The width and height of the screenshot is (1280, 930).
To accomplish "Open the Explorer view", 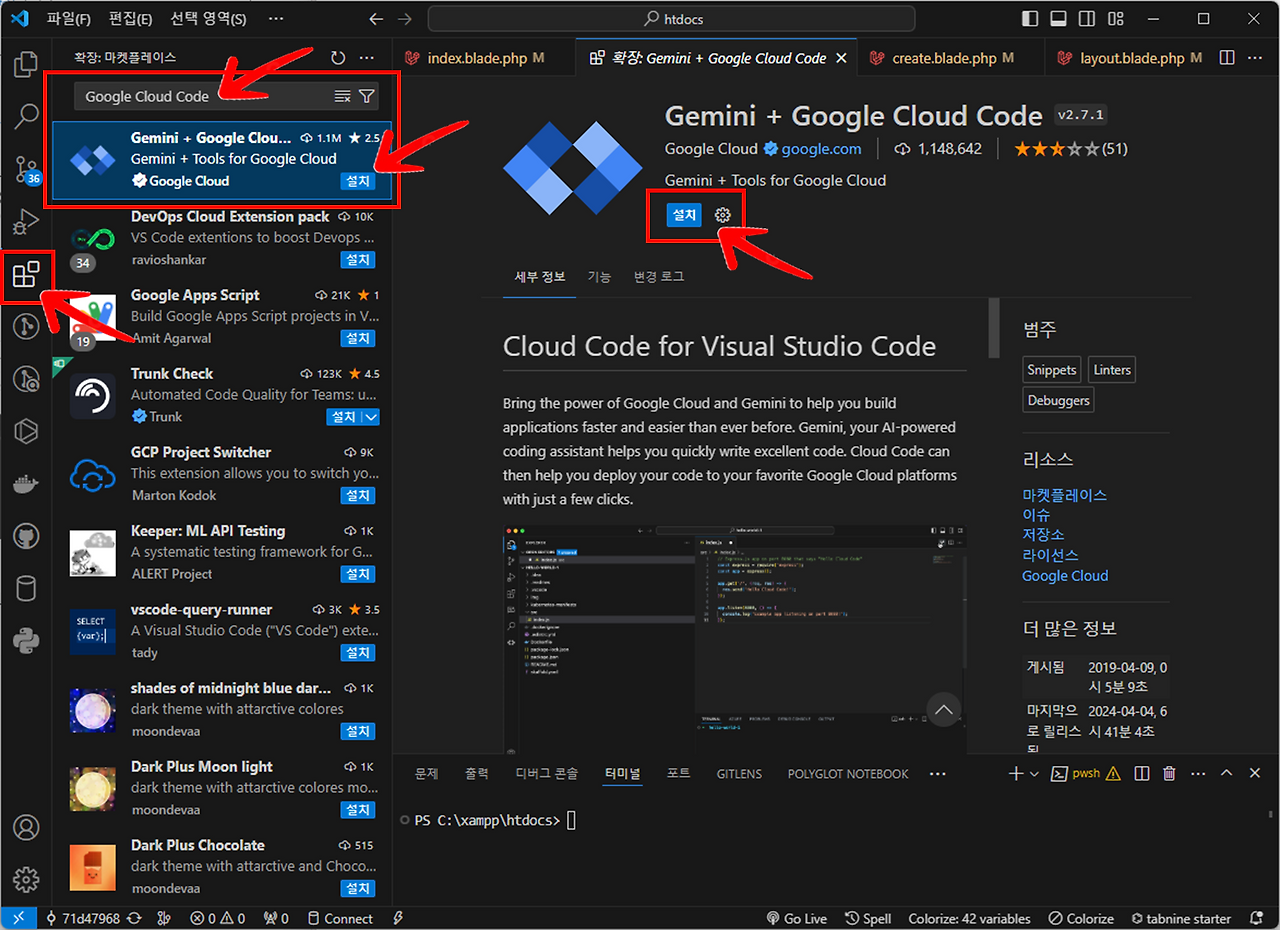I will point(25,63).
